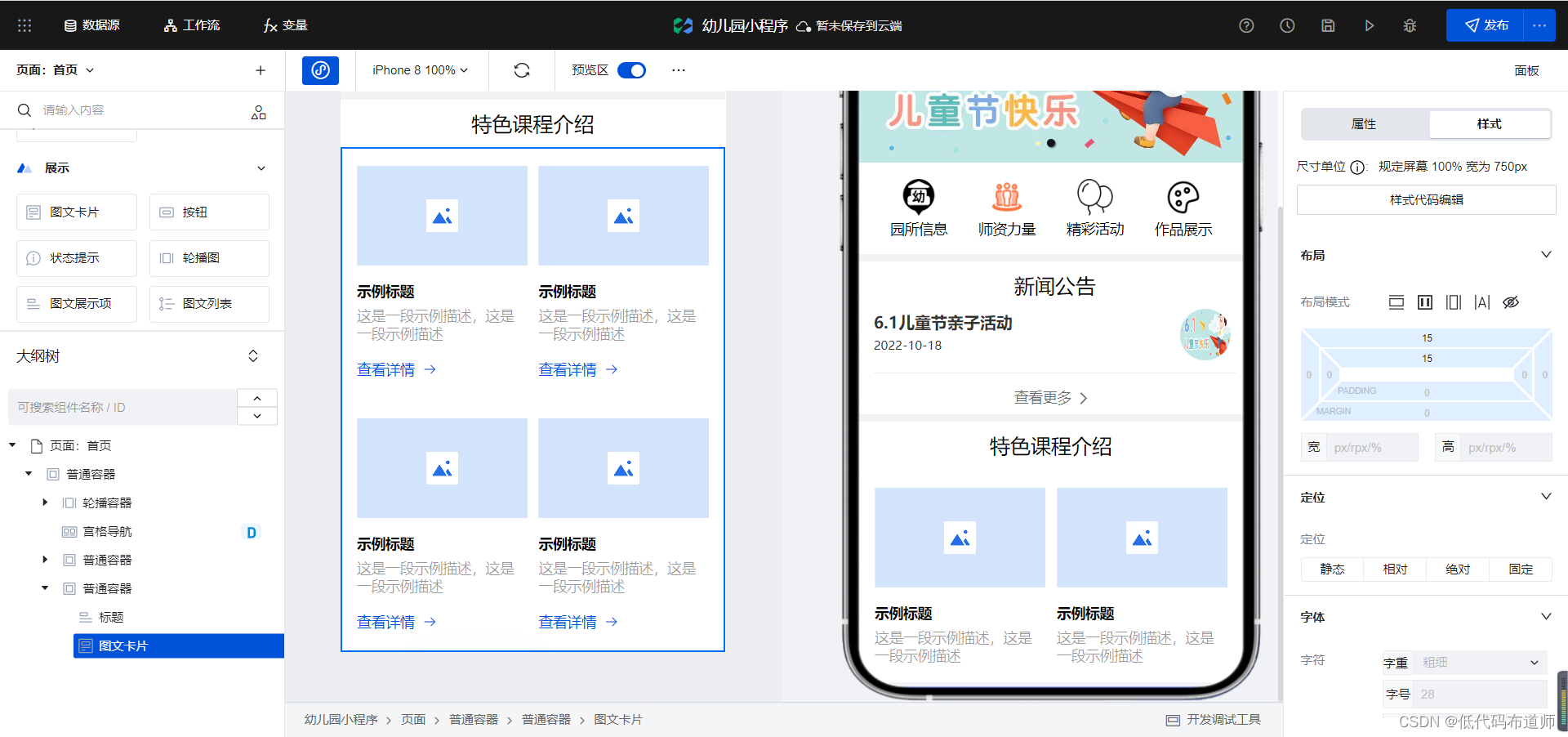The image size is (1568, 737).
Task: Click the outline search up arrow
Action: coord(257,398)
